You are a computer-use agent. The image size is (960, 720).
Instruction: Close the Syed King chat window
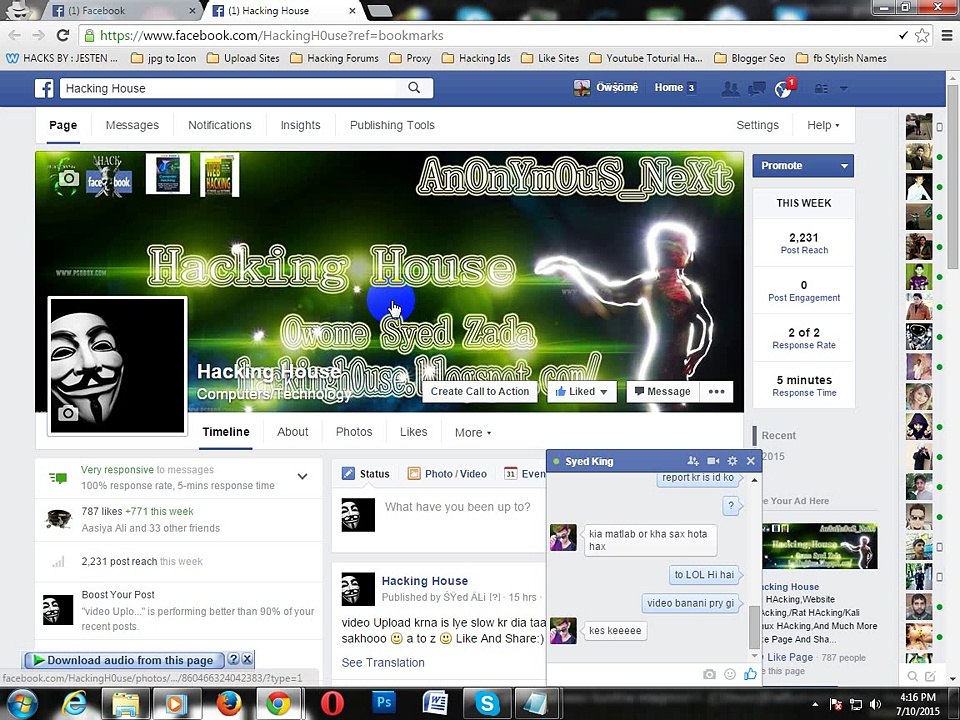pos(751,461)
